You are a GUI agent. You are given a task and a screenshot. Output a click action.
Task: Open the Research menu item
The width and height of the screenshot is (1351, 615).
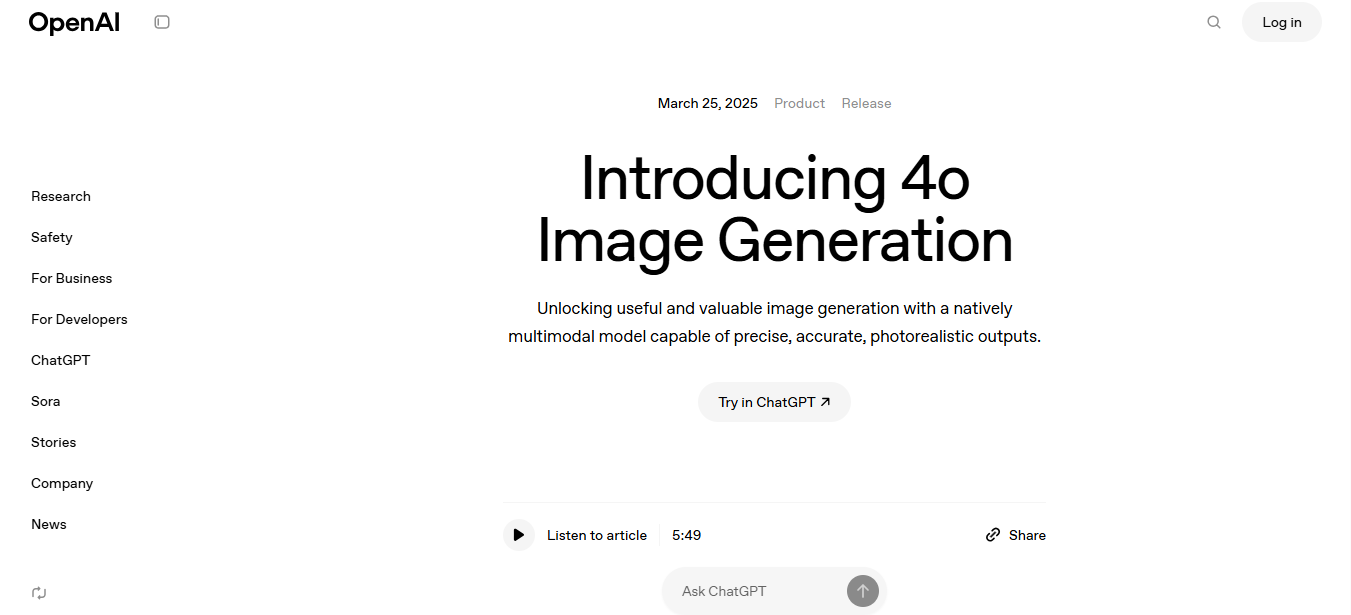click(61, 196)
